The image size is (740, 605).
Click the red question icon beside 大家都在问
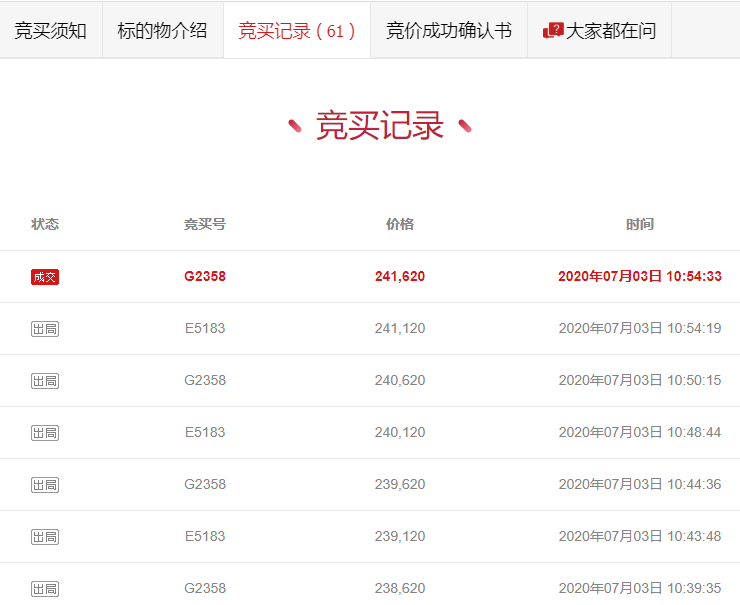click(x=553, y=30)
